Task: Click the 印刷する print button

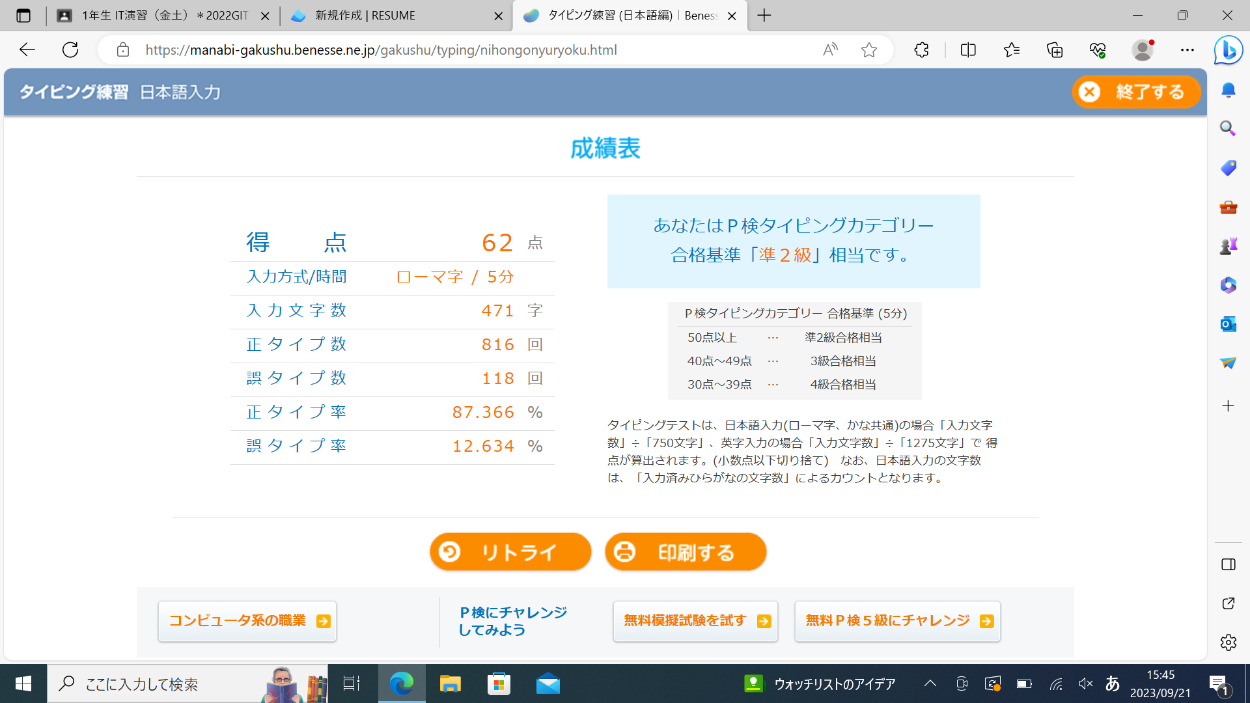Action: pyautogui.click(x=685, y=552)
